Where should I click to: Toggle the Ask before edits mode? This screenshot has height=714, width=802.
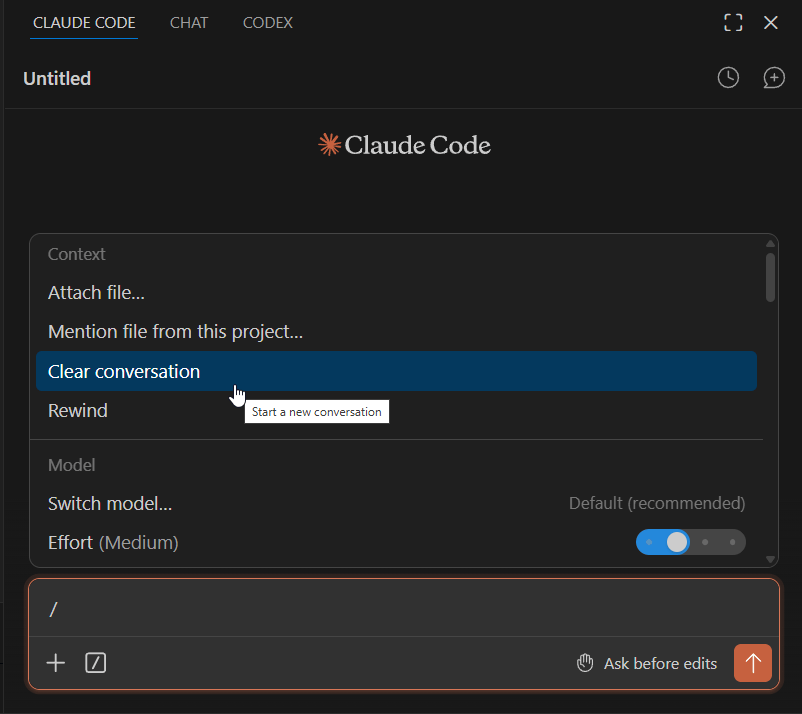tap(647, 663)
